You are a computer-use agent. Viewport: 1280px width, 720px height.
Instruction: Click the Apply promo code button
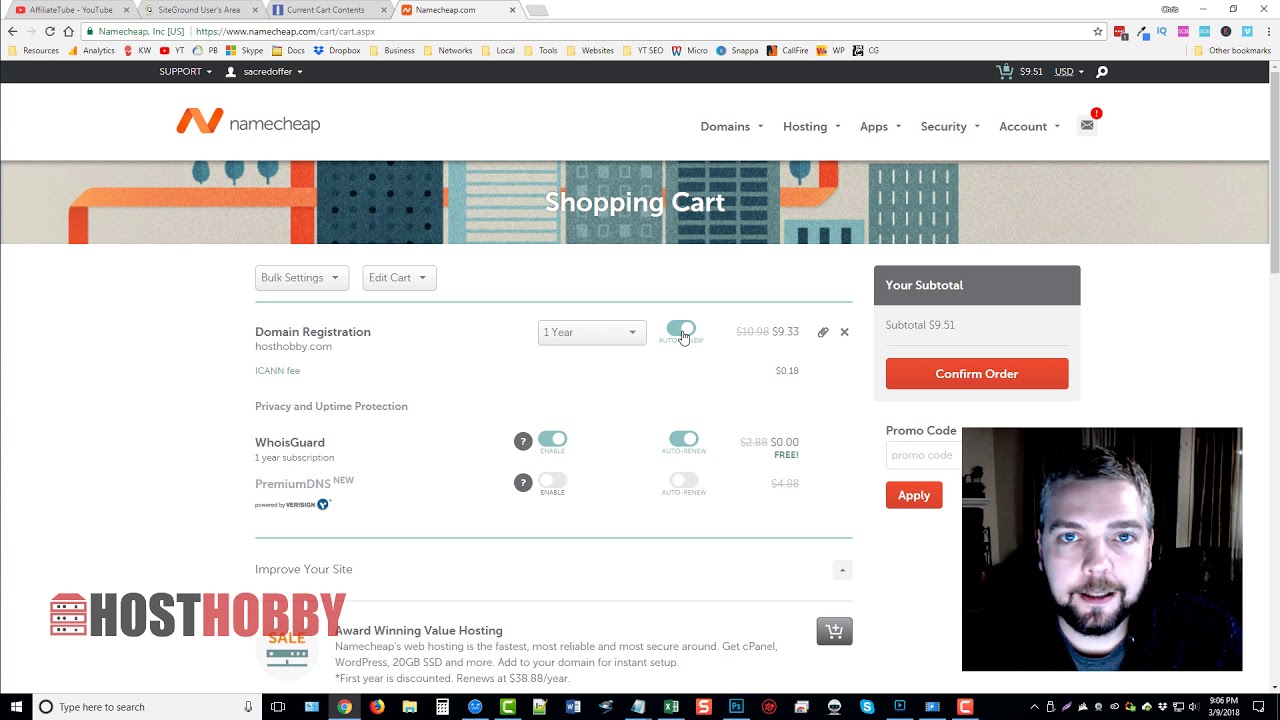[914, 495]
